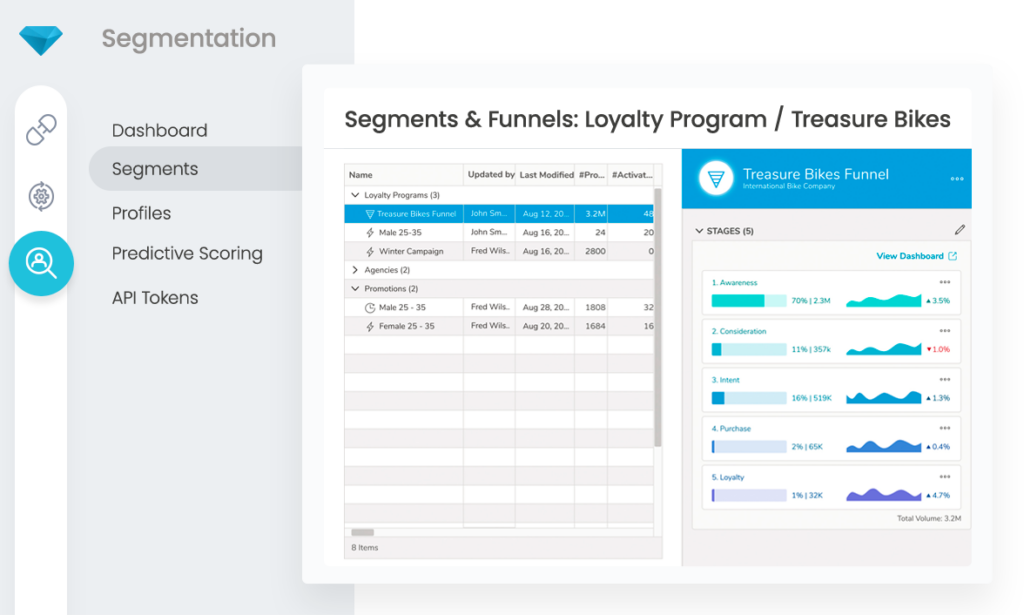Image resolution: width=1024 pixels, height=615 pixels.
Task: Sort by the Last Modified column header
Action: (x=546, y=175)
